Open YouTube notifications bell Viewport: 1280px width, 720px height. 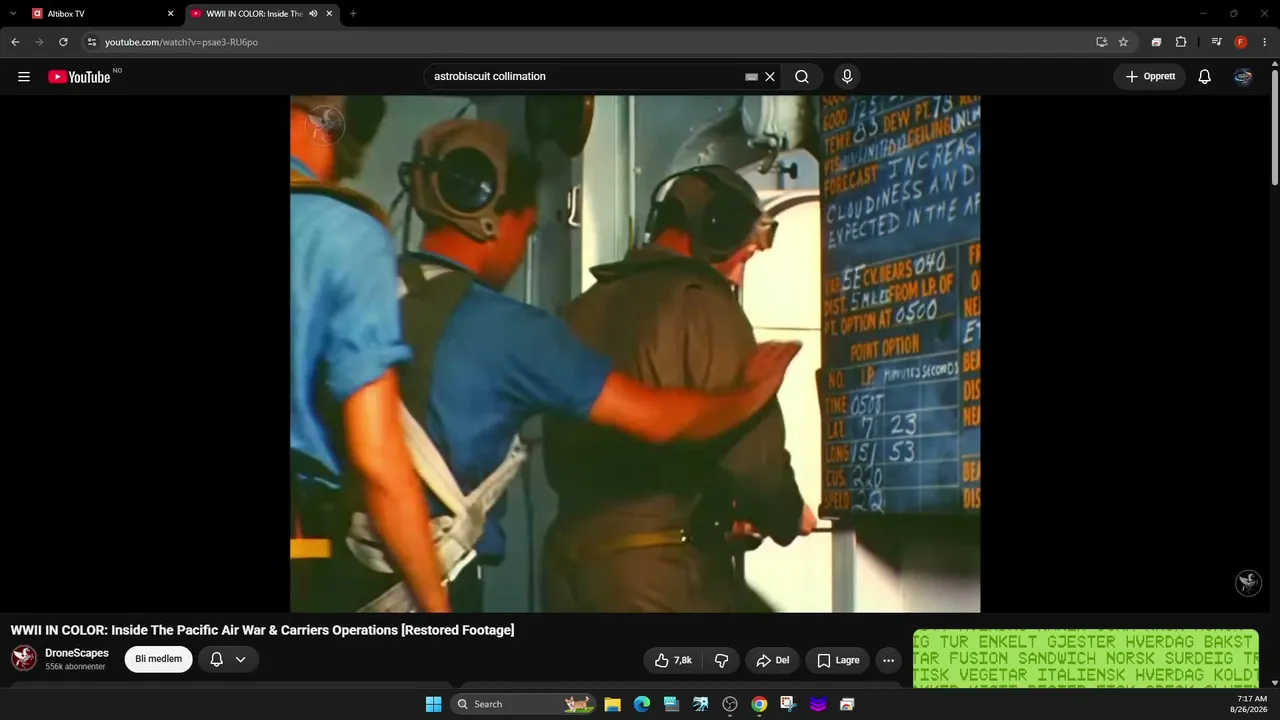coord(1205,77)
